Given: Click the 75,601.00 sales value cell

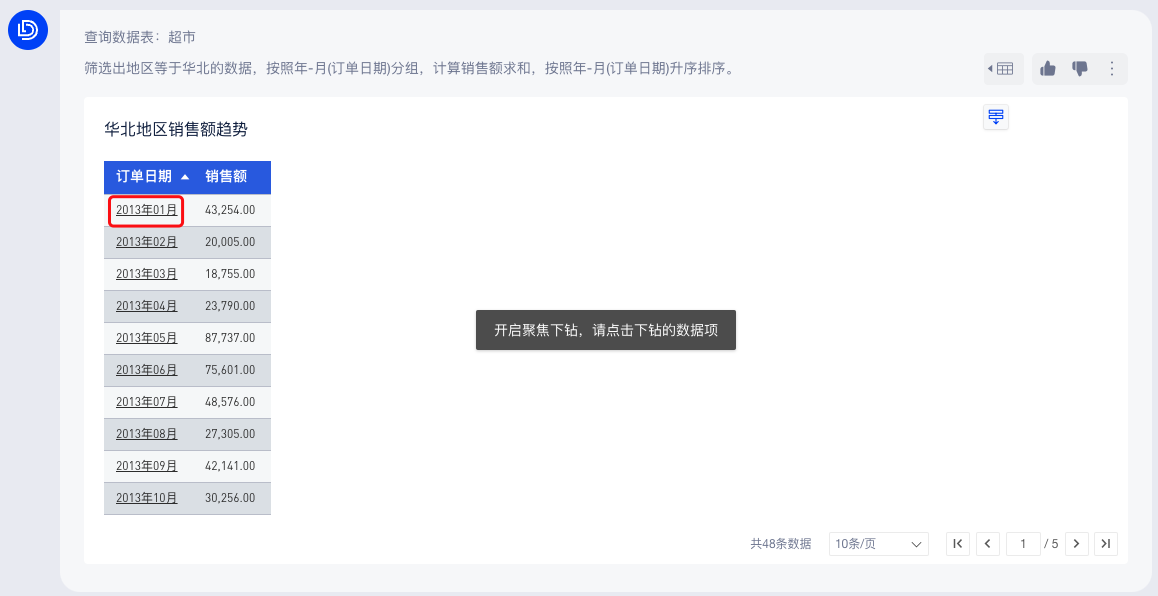Looking at the screenshot, I should [x=230, y=370].
